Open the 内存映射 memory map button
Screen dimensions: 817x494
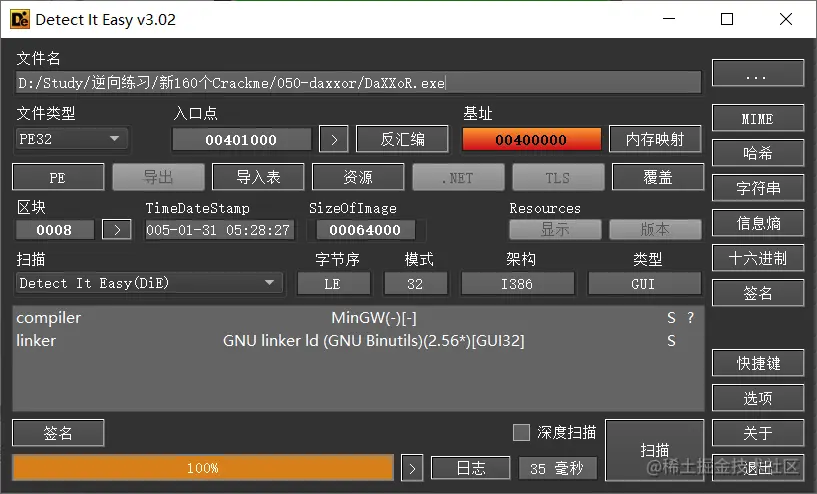tap(655, 139)
